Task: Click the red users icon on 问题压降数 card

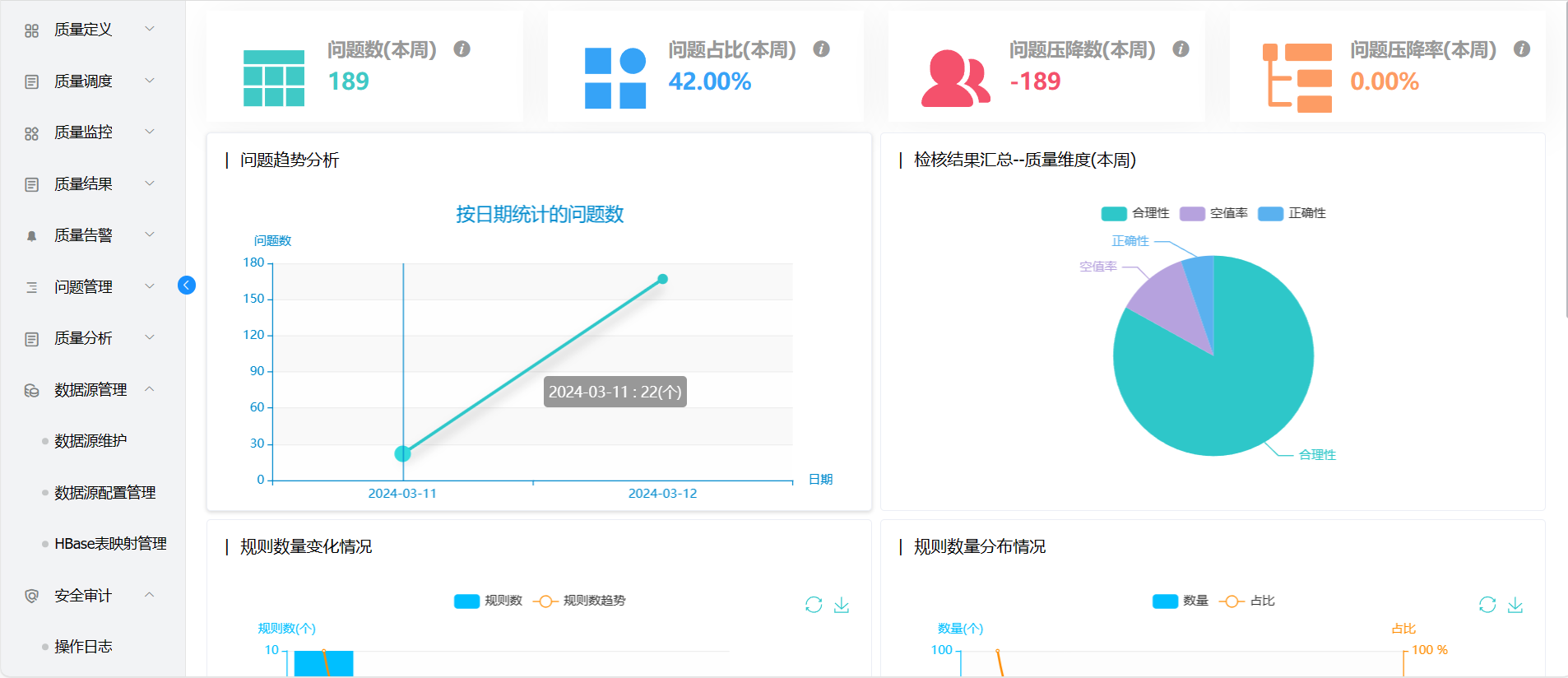Action: click(x=956, y=78)
